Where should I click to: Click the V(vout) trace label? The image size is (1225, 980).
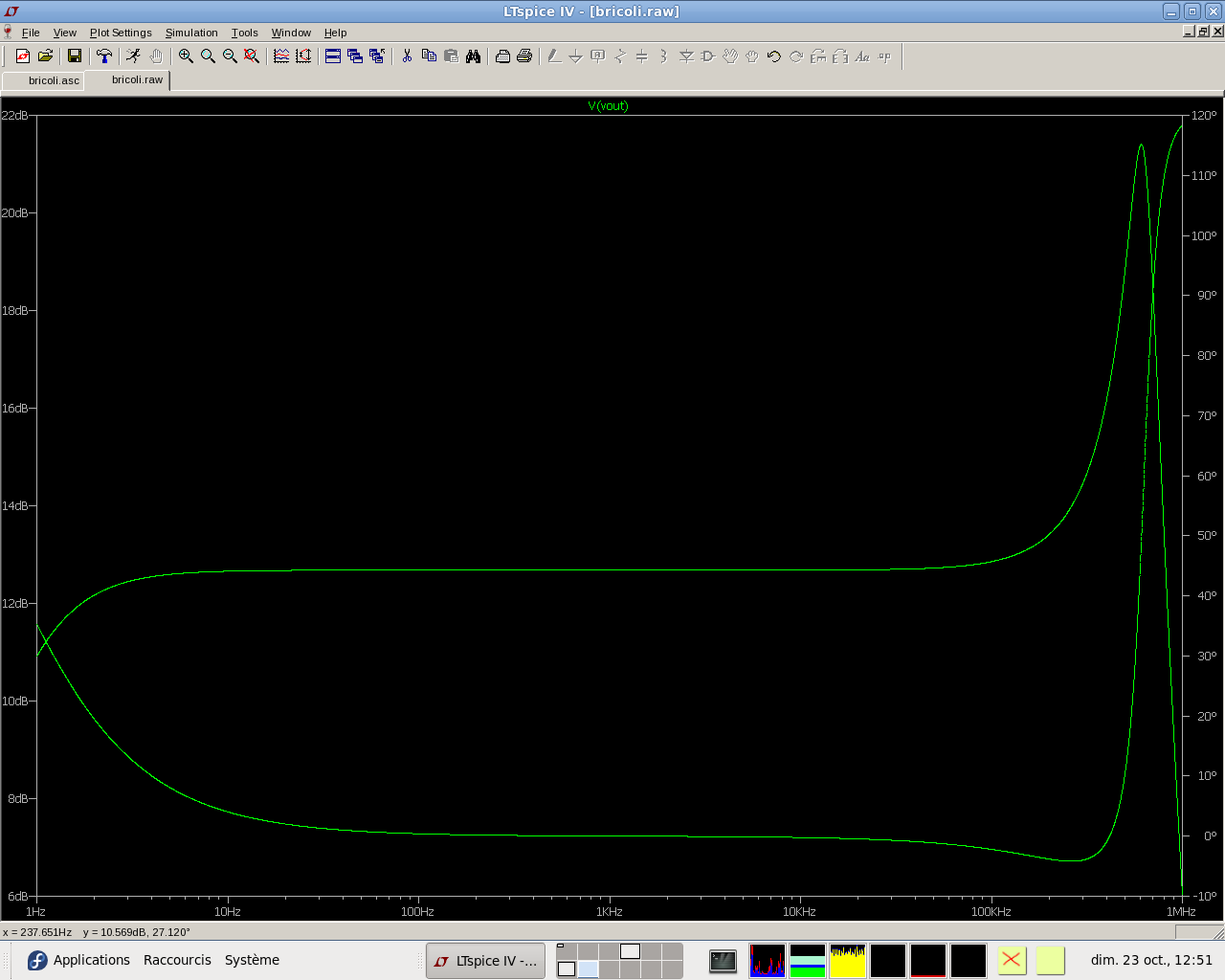pyautogui.click(x=608, y=106)
